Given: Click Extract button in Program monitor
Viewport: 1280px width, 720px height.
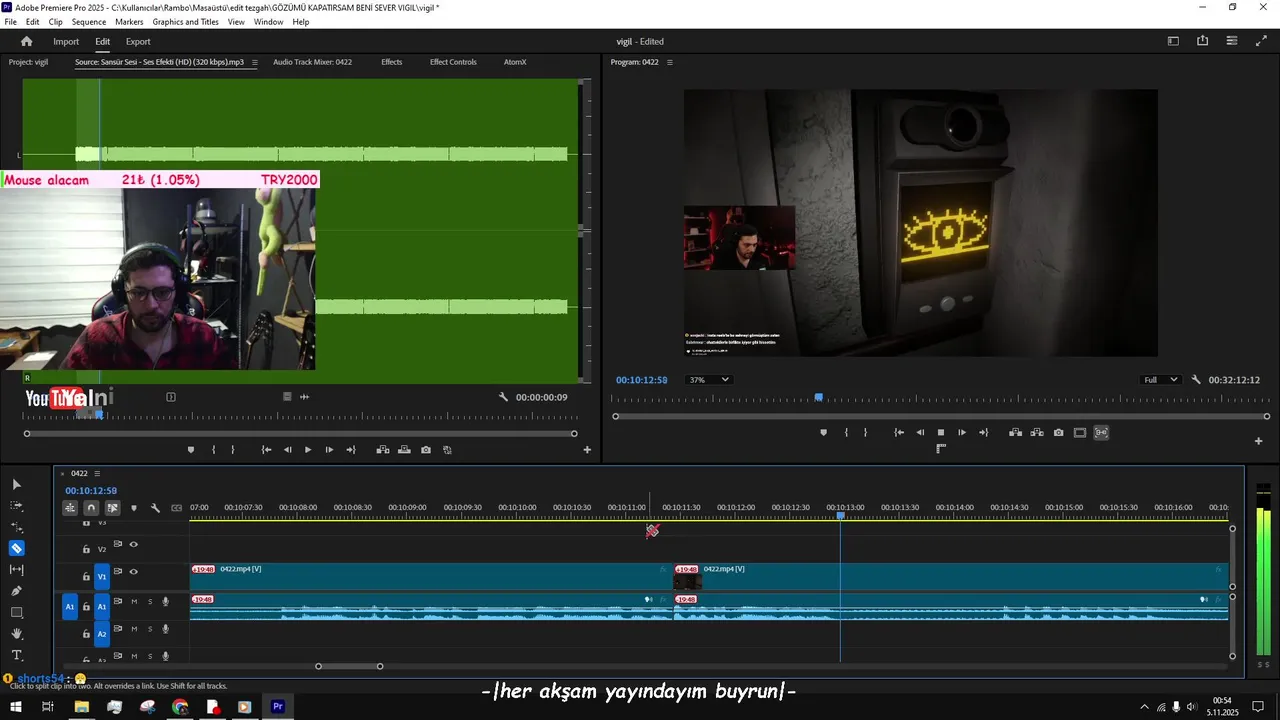Looking at the screenshot, I should click(x=1036, y=433).
